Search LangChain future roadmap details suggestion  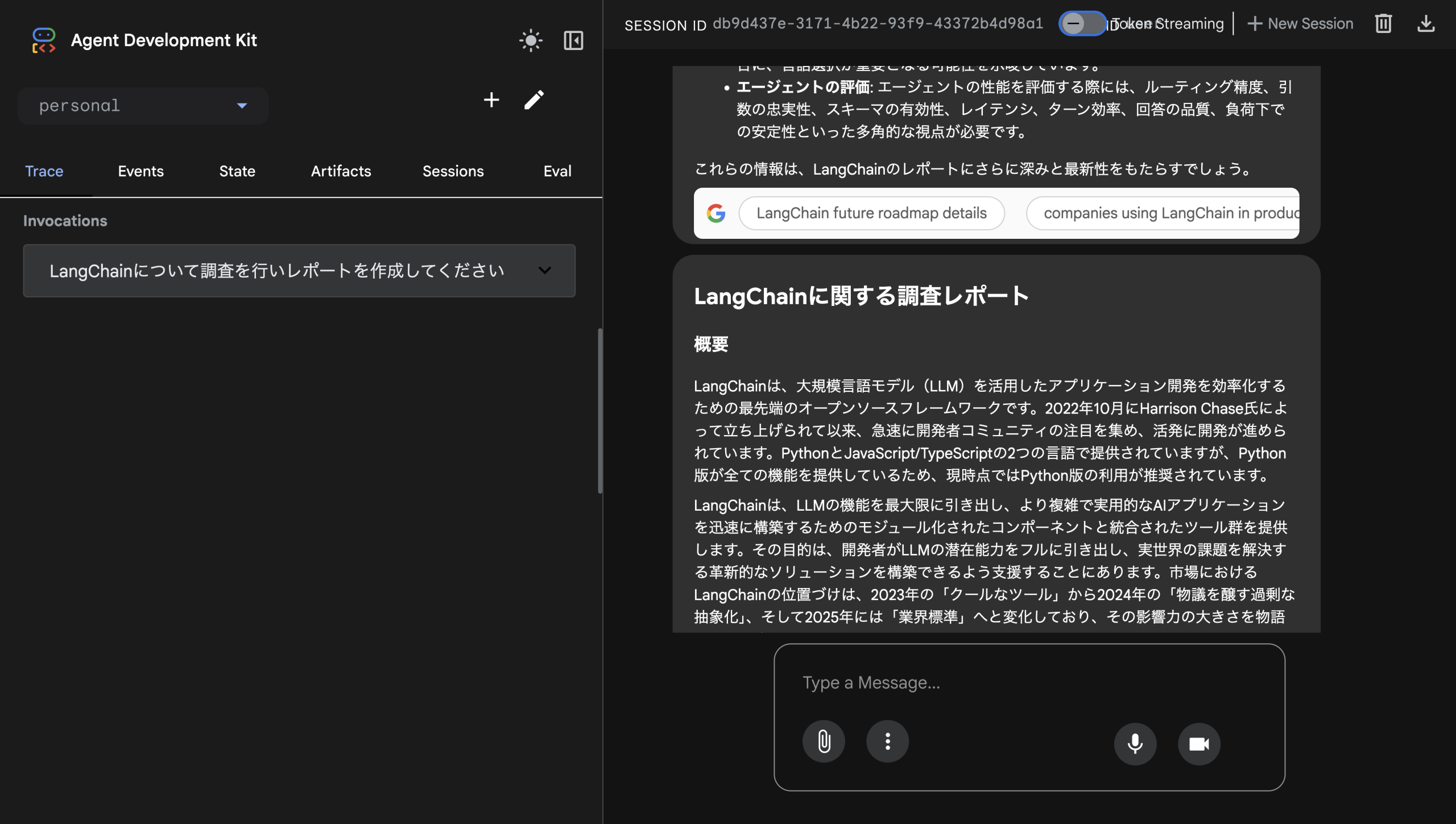click(x=872, y=213)
